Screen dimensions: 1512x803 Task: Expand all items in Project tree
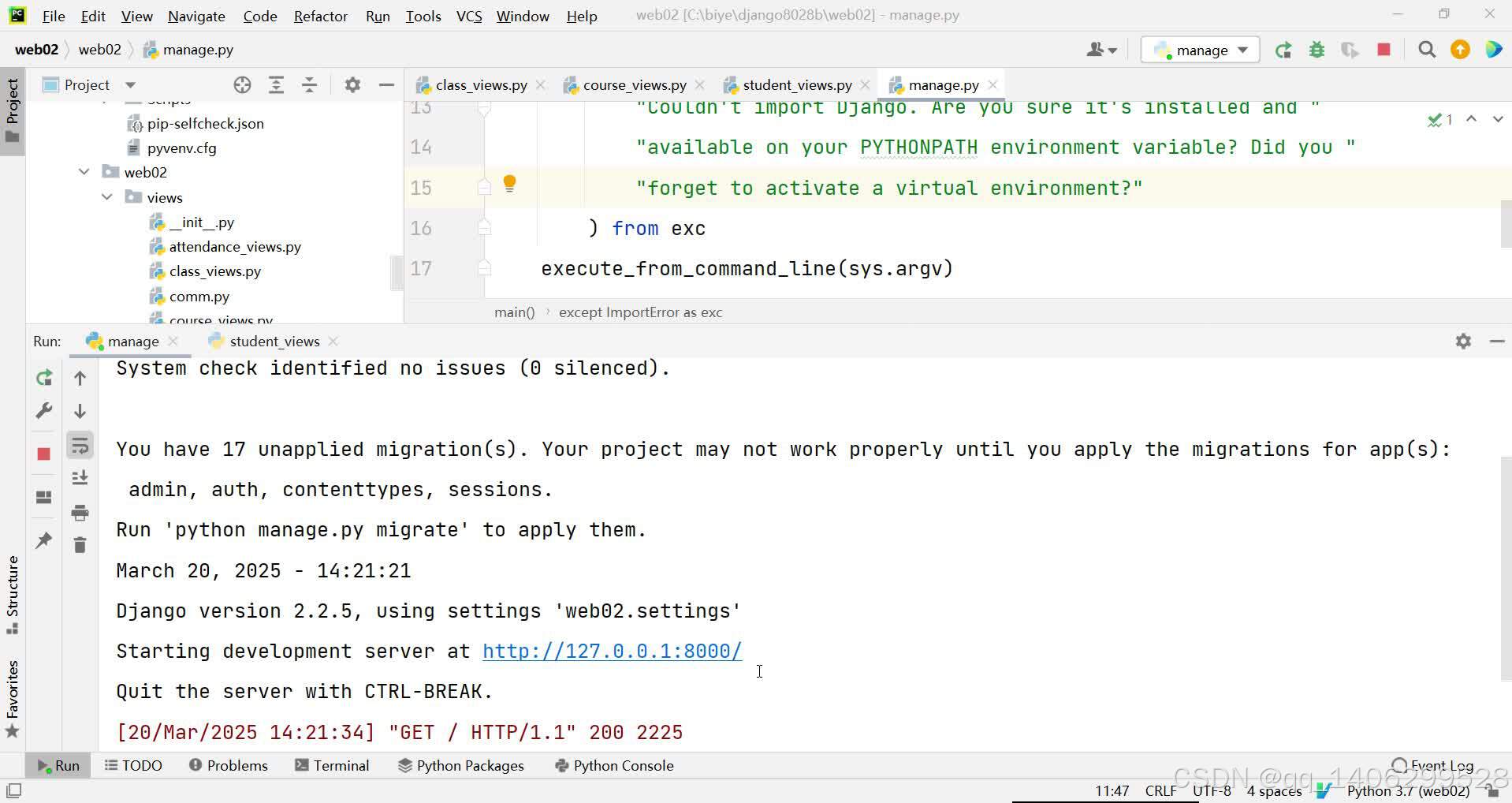tap(276, 85)
